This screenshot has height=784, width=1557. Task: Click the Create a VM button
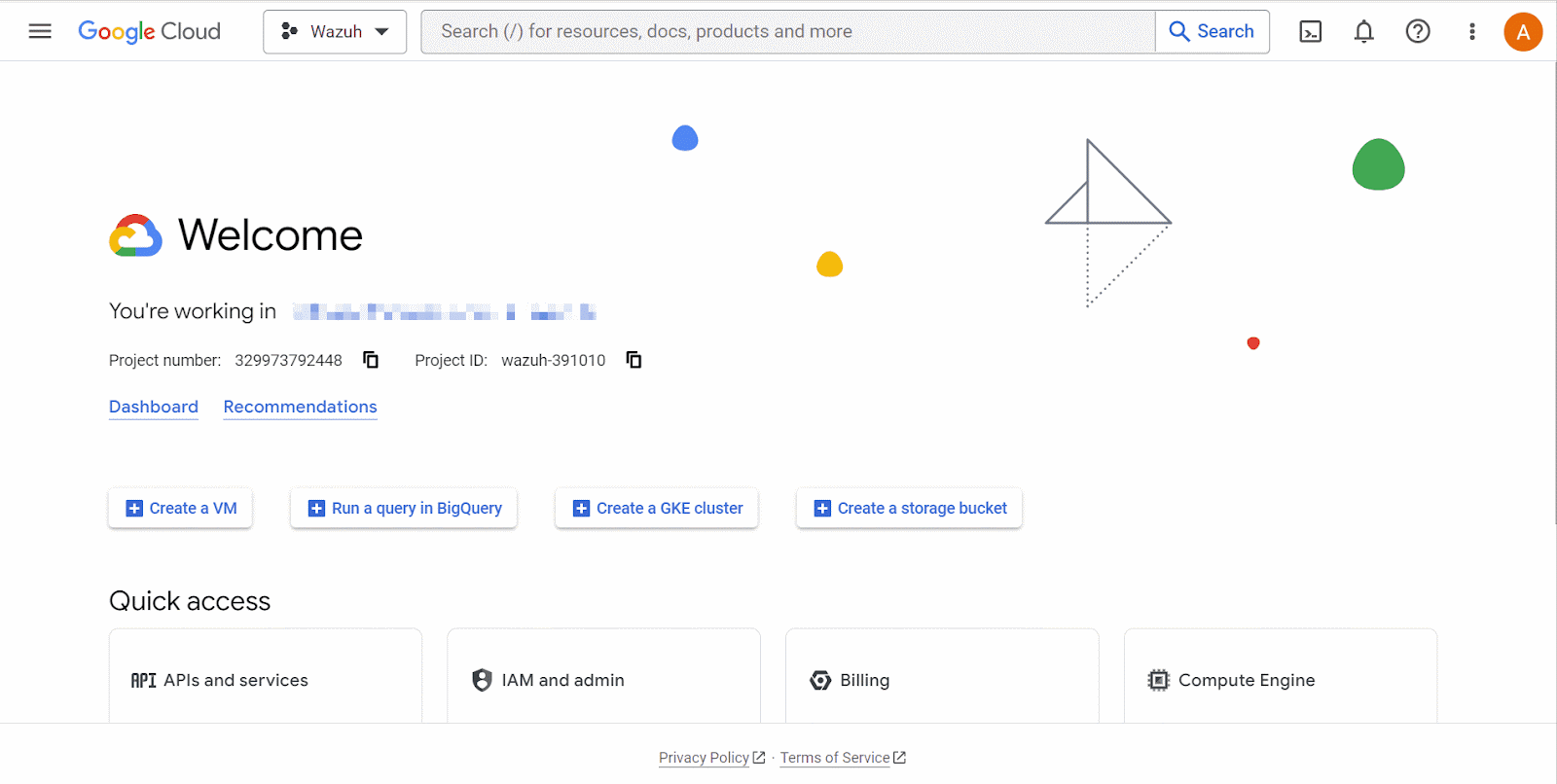pos(179,508)
